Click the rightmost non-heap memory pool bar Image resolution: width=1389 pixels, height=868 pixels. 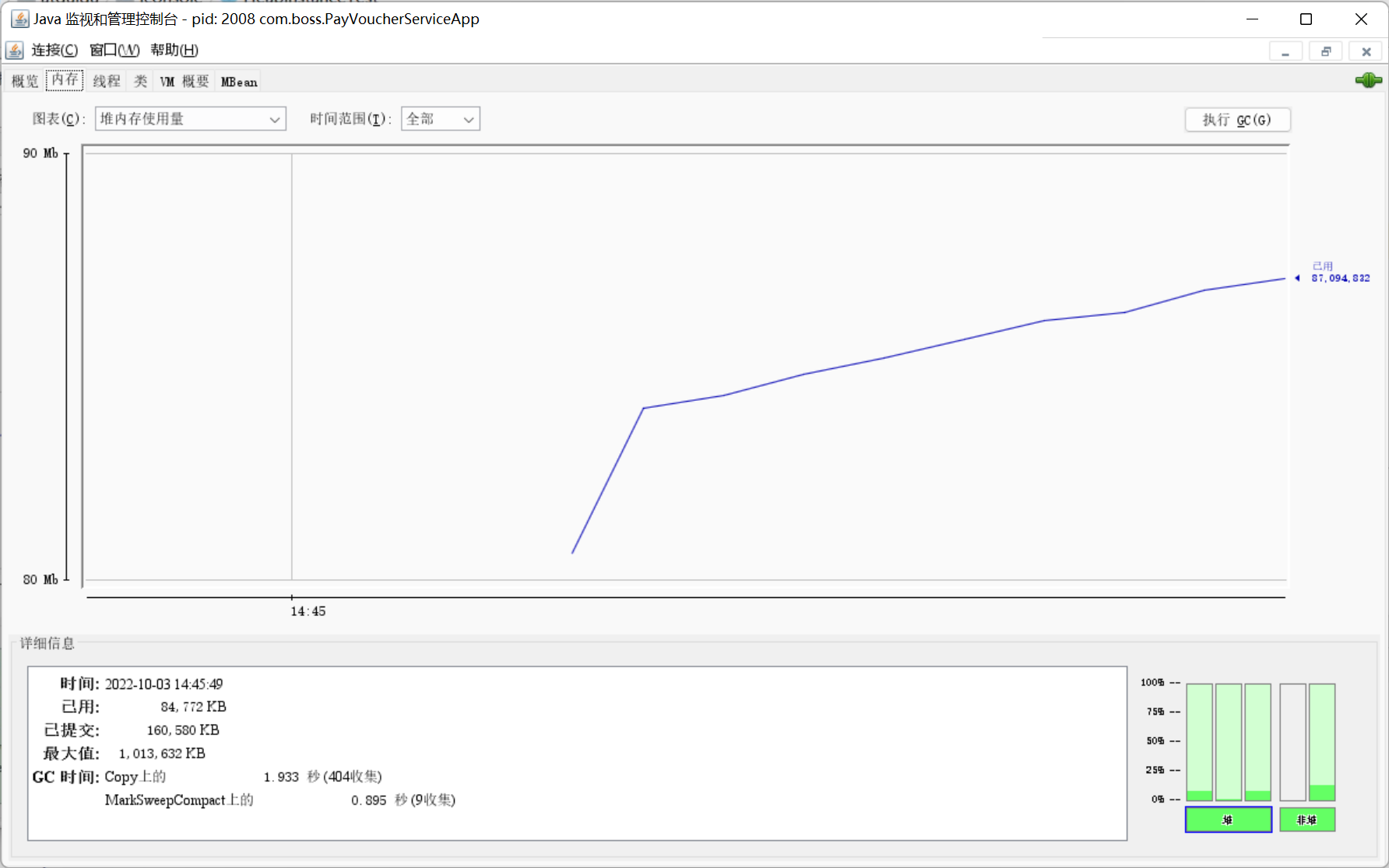click(1322, 742)
